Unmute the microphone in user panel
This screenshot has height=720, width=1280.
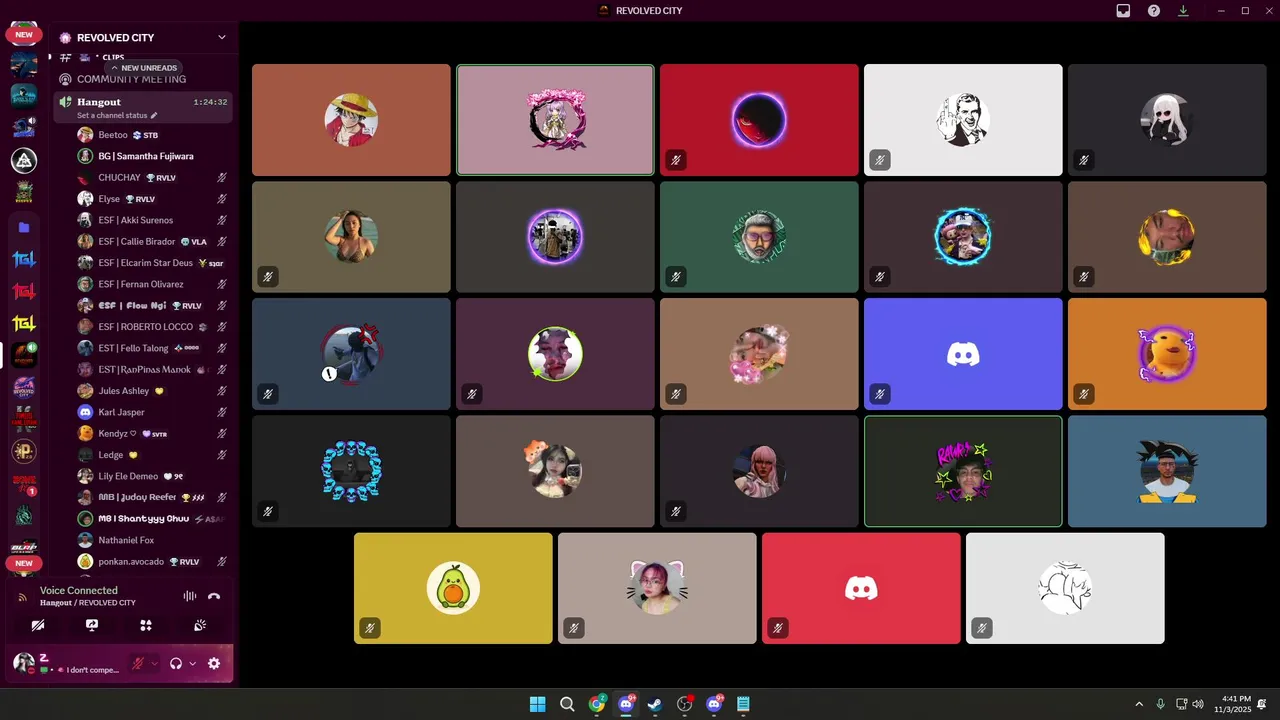(138, 663)
